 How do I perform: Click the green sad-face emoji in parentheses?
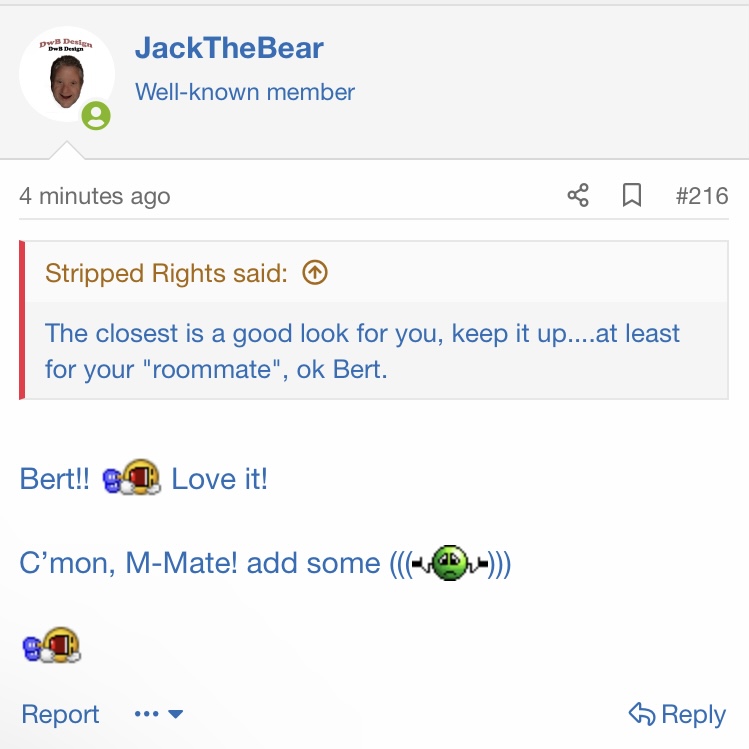pos(451,563)
